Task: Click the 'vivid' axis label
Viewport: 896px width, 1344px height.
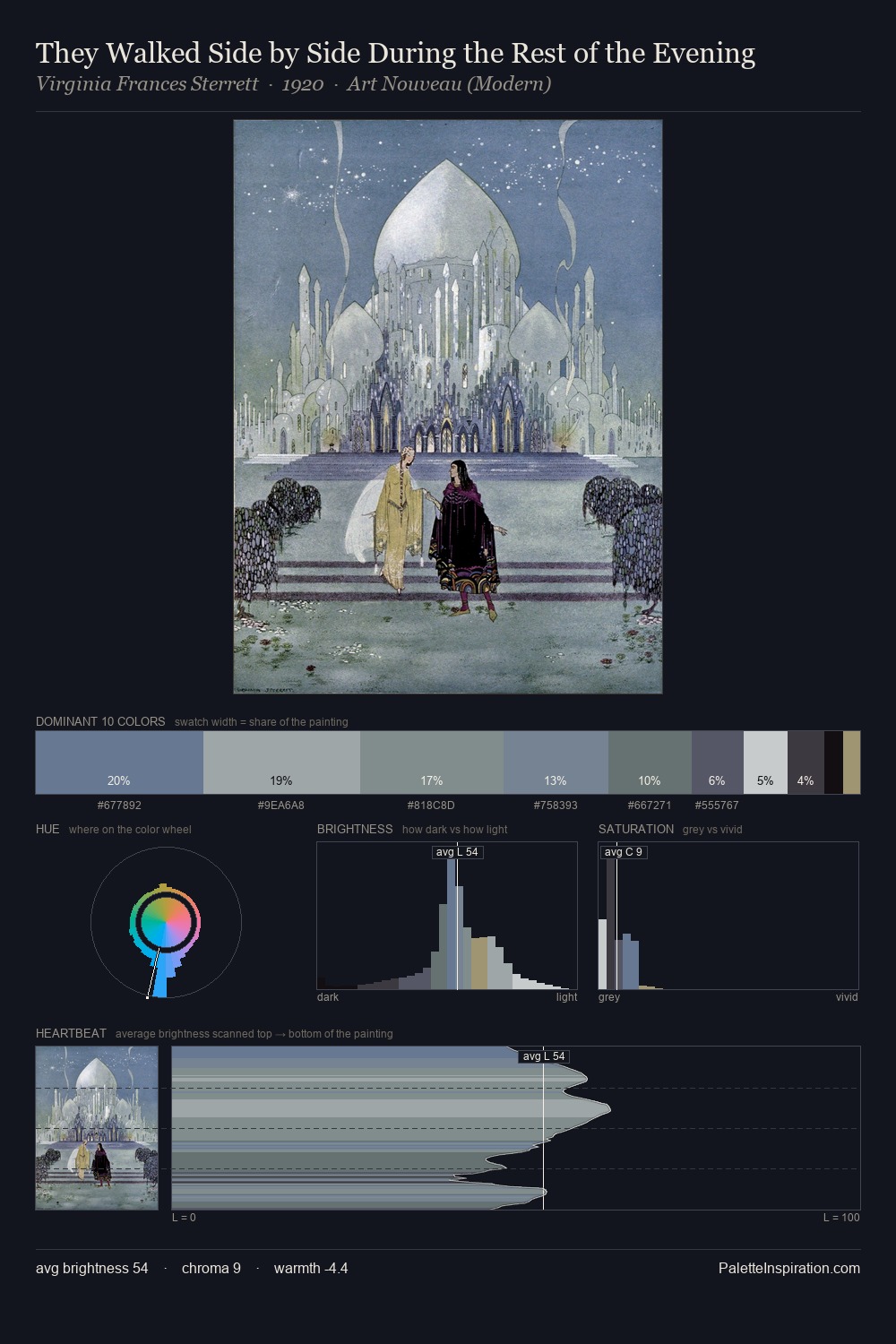Action: (847, 997)
